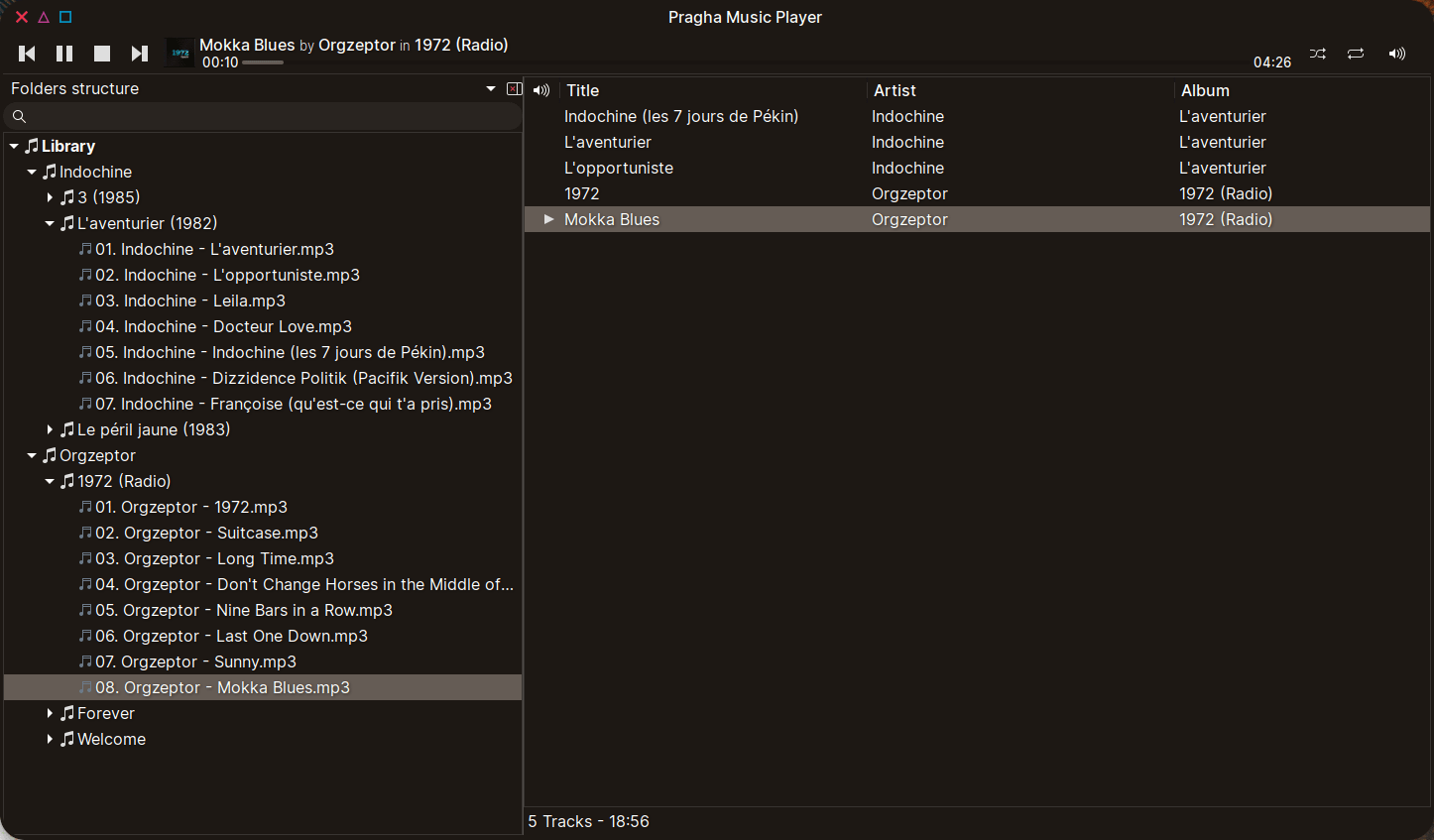Pause the current playback

pos(64,54)
